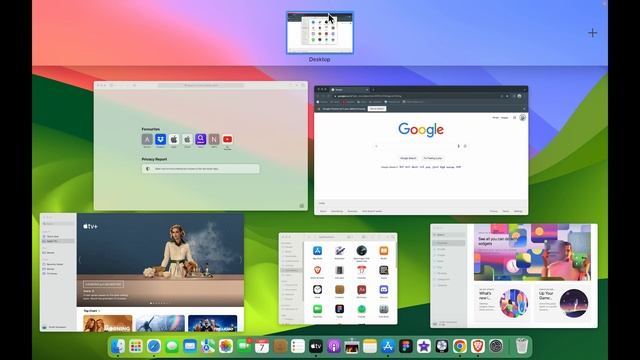Screen dimensions: 640x360
Task: Open Notes from the Dock
Action: coord(370,346)
